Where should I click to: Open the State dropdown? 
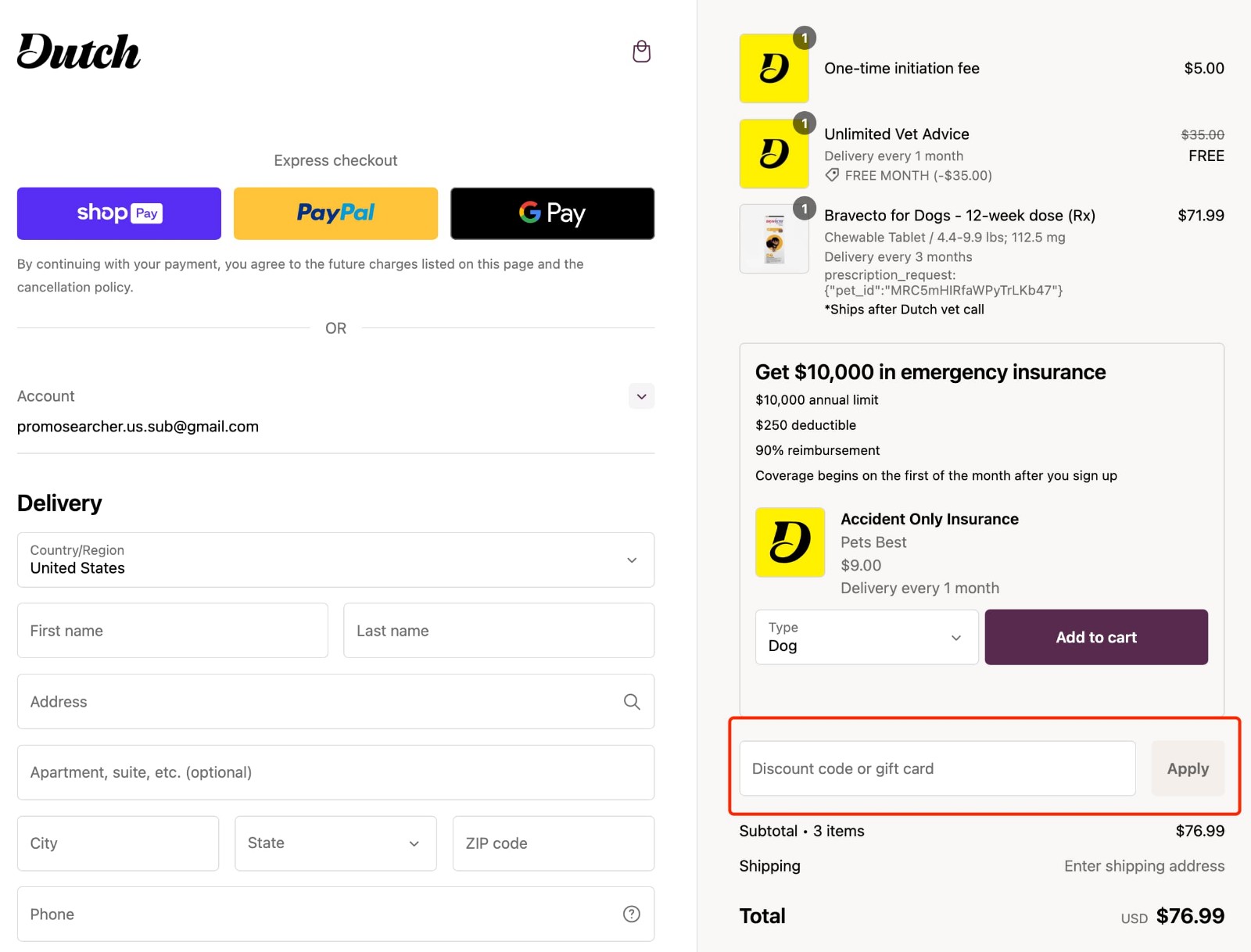(335, 843)
